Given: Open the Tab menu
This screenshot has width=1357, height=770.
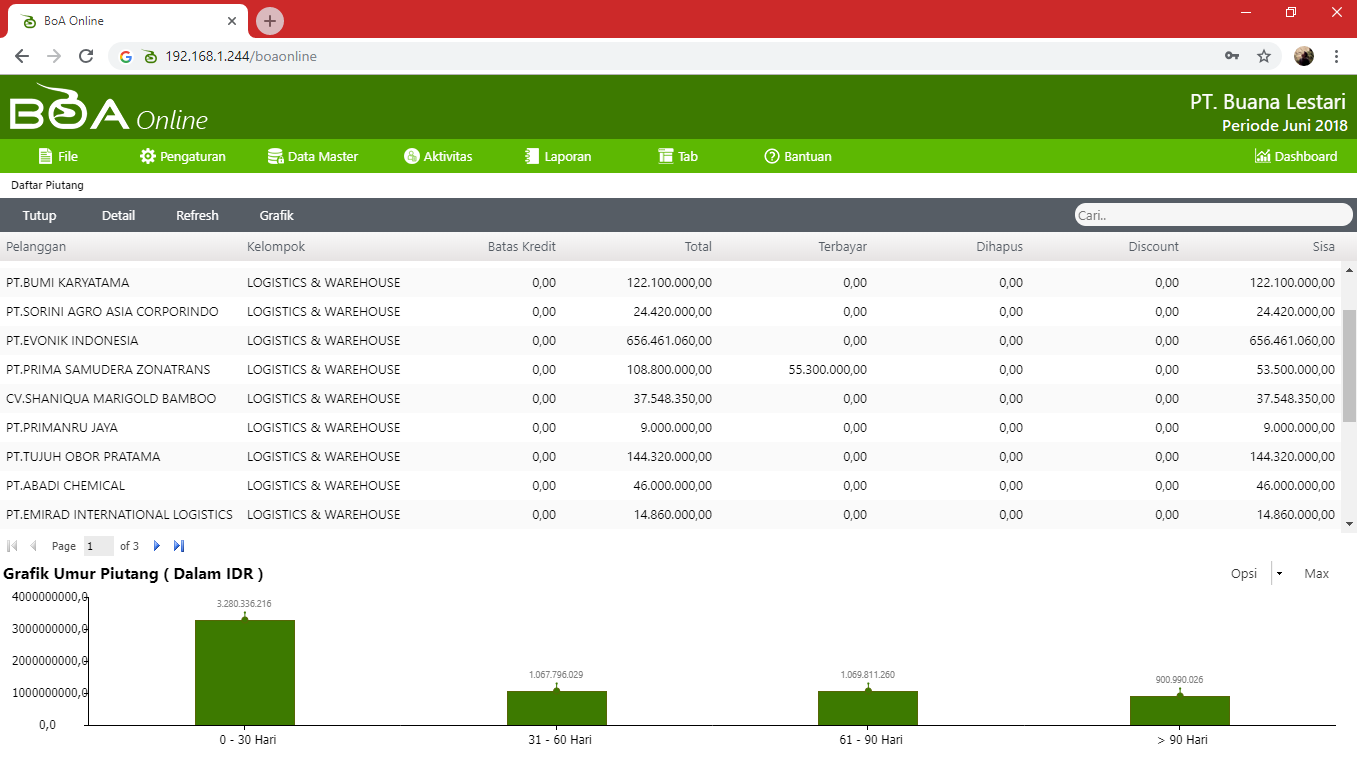Looking at the screenshot, I should coord(678,156).
